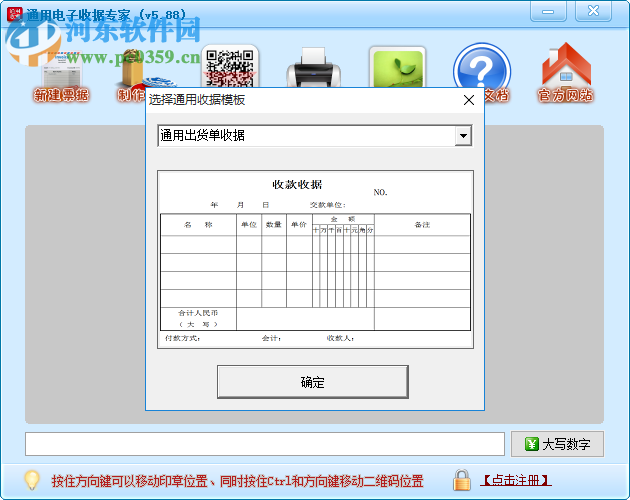Screen dimensions: 630x500
Task: Click the 选择通用收据模板 dialog title
Action: (197, 100)
